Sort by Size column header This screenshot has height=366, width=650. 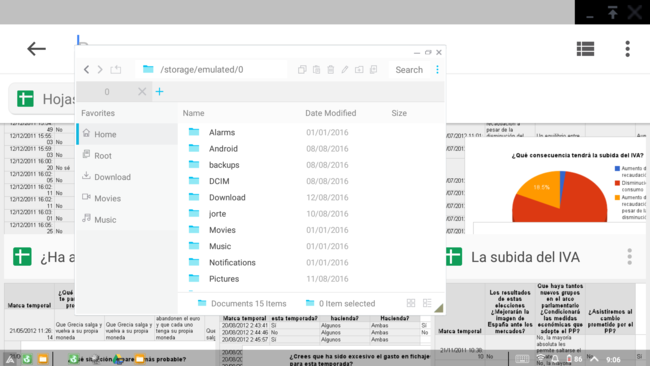pos(399,113)
